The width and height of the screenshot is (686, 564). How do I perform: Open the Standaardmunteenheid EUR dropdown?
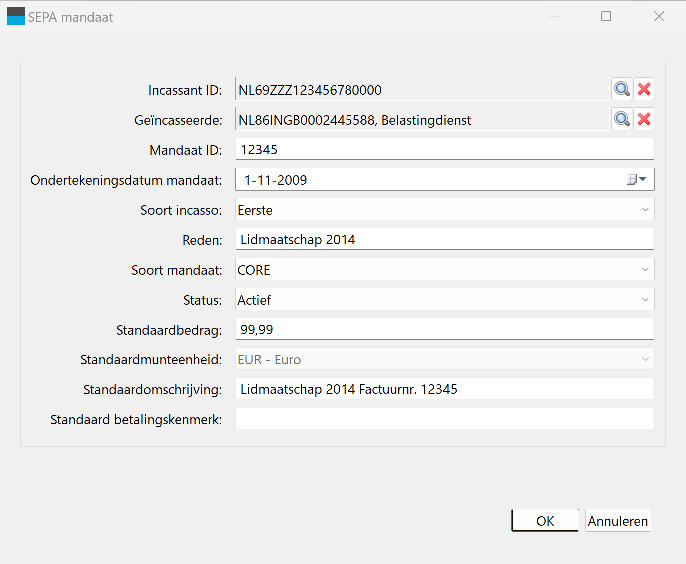[x=444, y=360]
